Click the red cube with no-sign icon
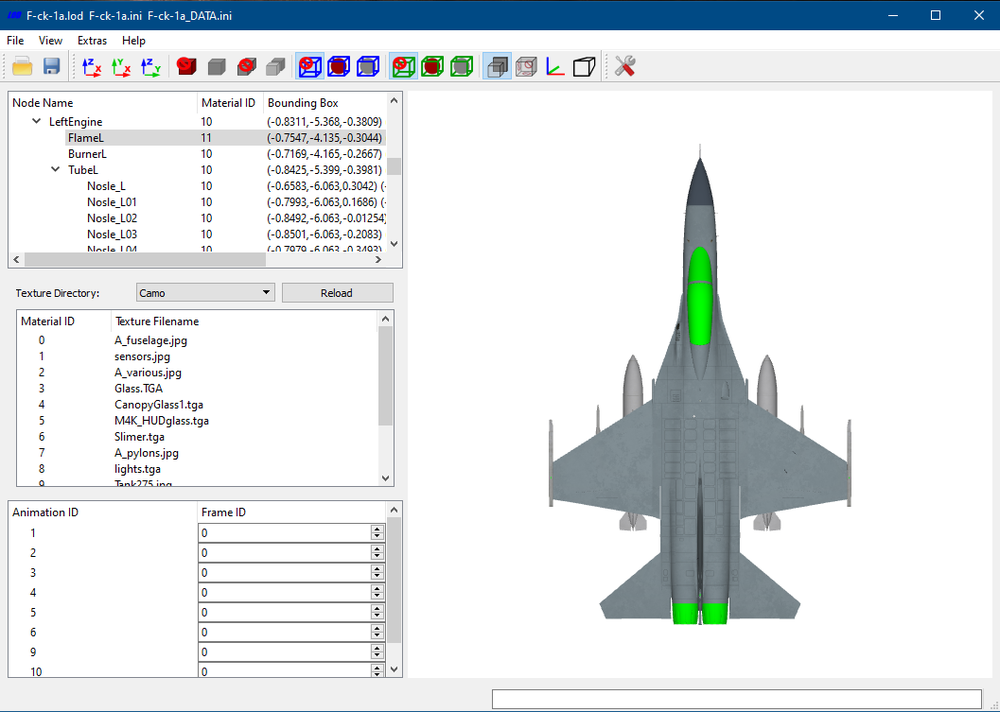Image resolution: width=1000 pixels, height=712 pixels. coord(187,66)
